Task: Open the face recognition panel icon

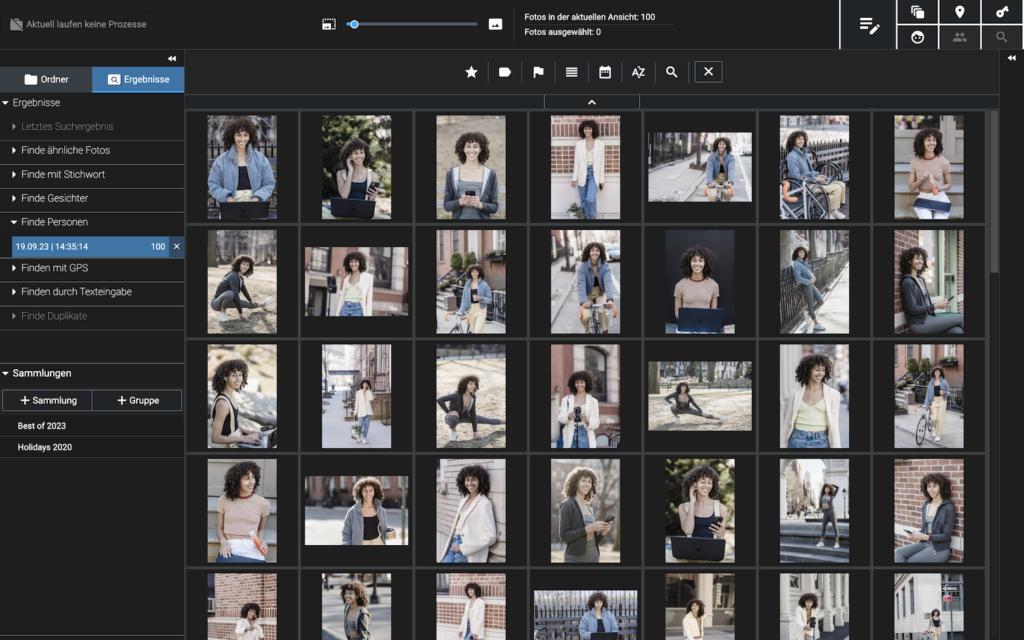Action: pos(918,37)
